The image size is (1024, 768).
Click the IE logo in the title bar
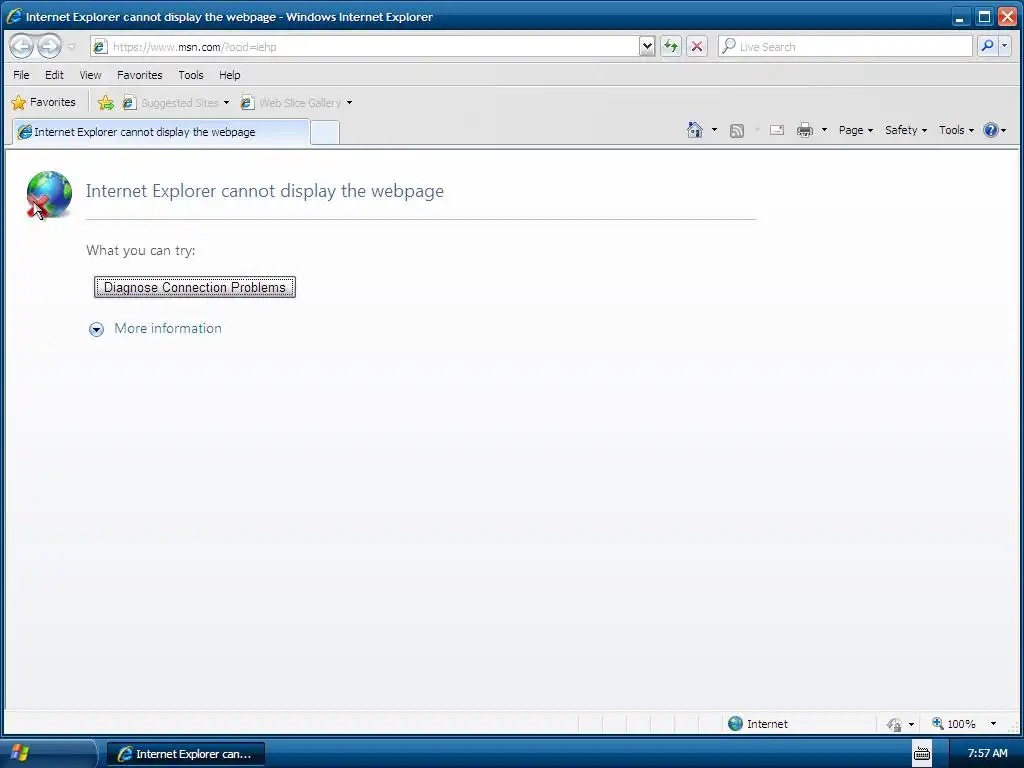(x=14, y=16)
